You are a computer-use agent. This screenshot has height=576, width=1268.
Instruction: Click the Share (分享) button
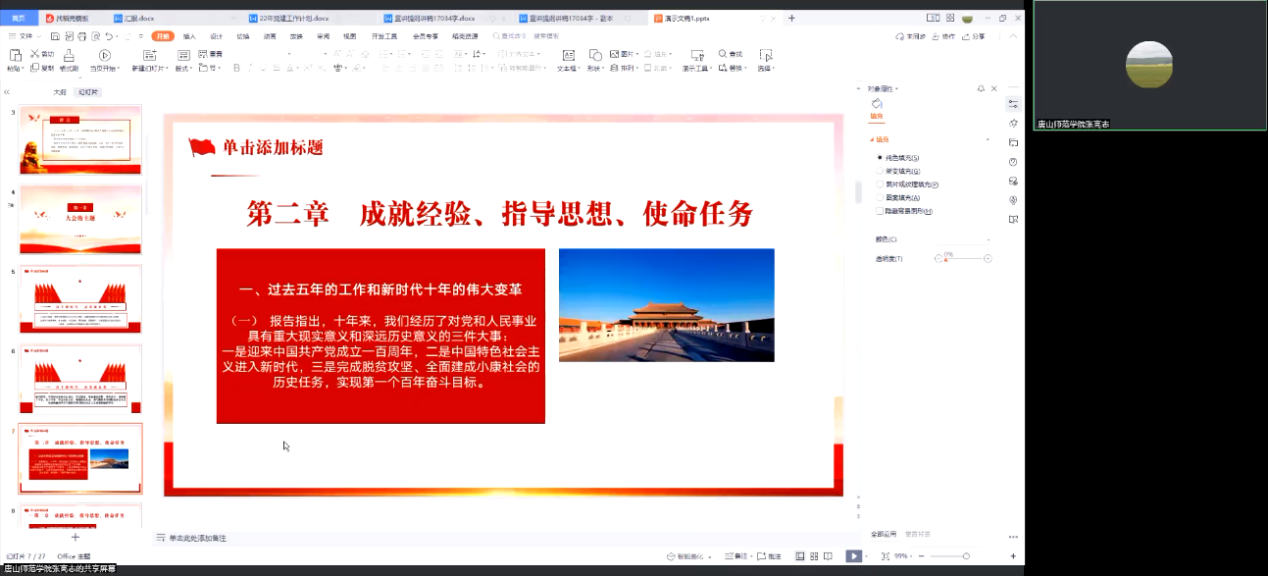click(x=973, y=36)
